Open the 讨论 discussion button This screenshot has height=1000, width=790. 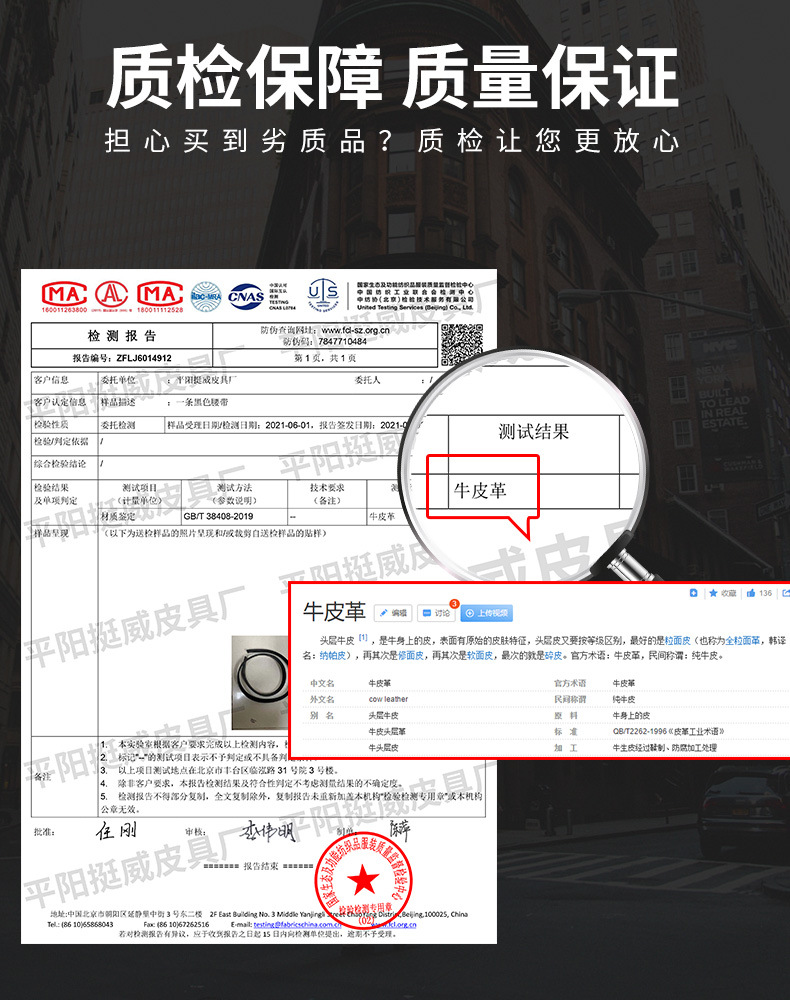point(436,612)
